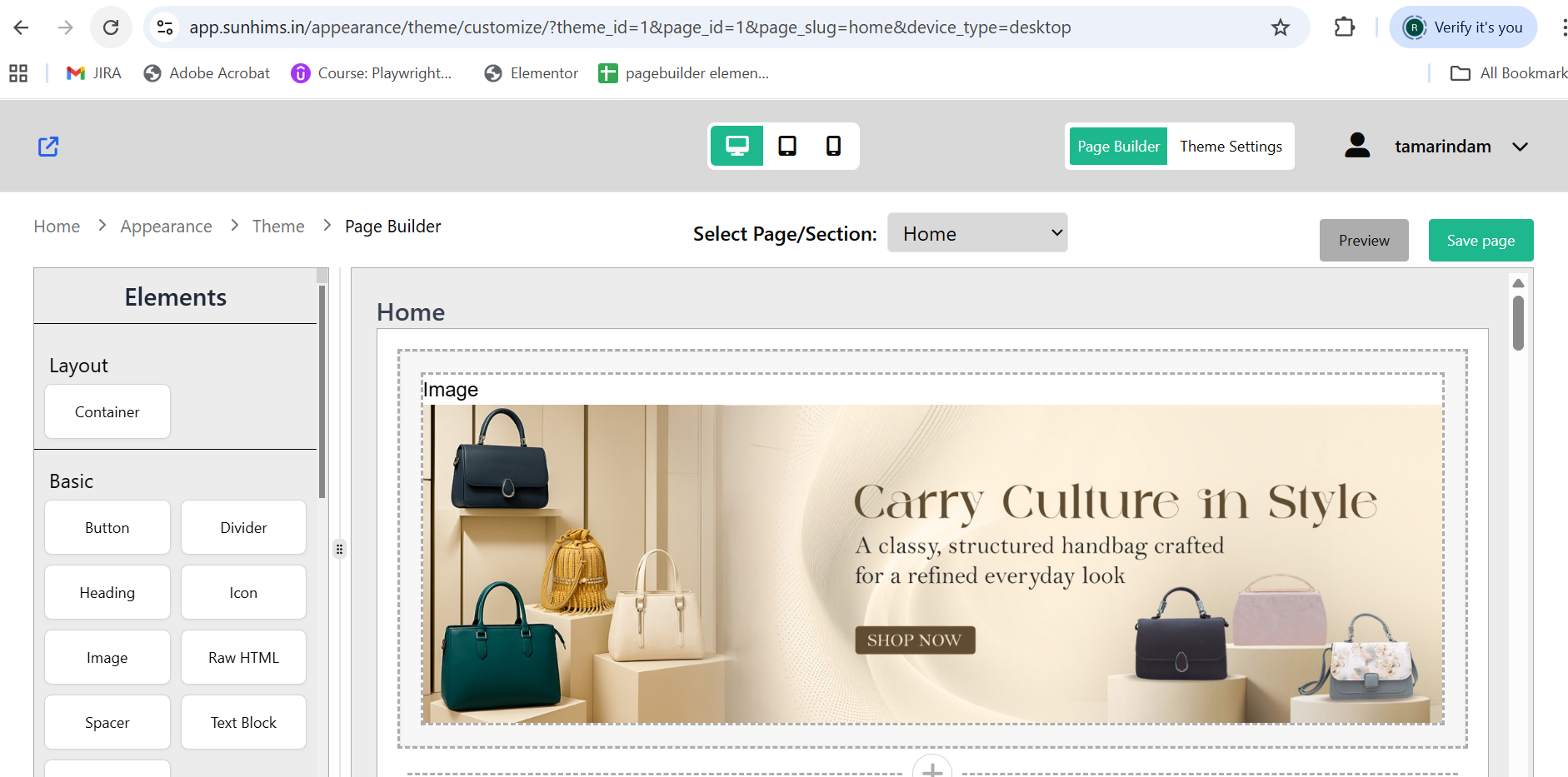Select the Raw HTML element
This screenshot has width=1568, height=777.
pos(243,657)
